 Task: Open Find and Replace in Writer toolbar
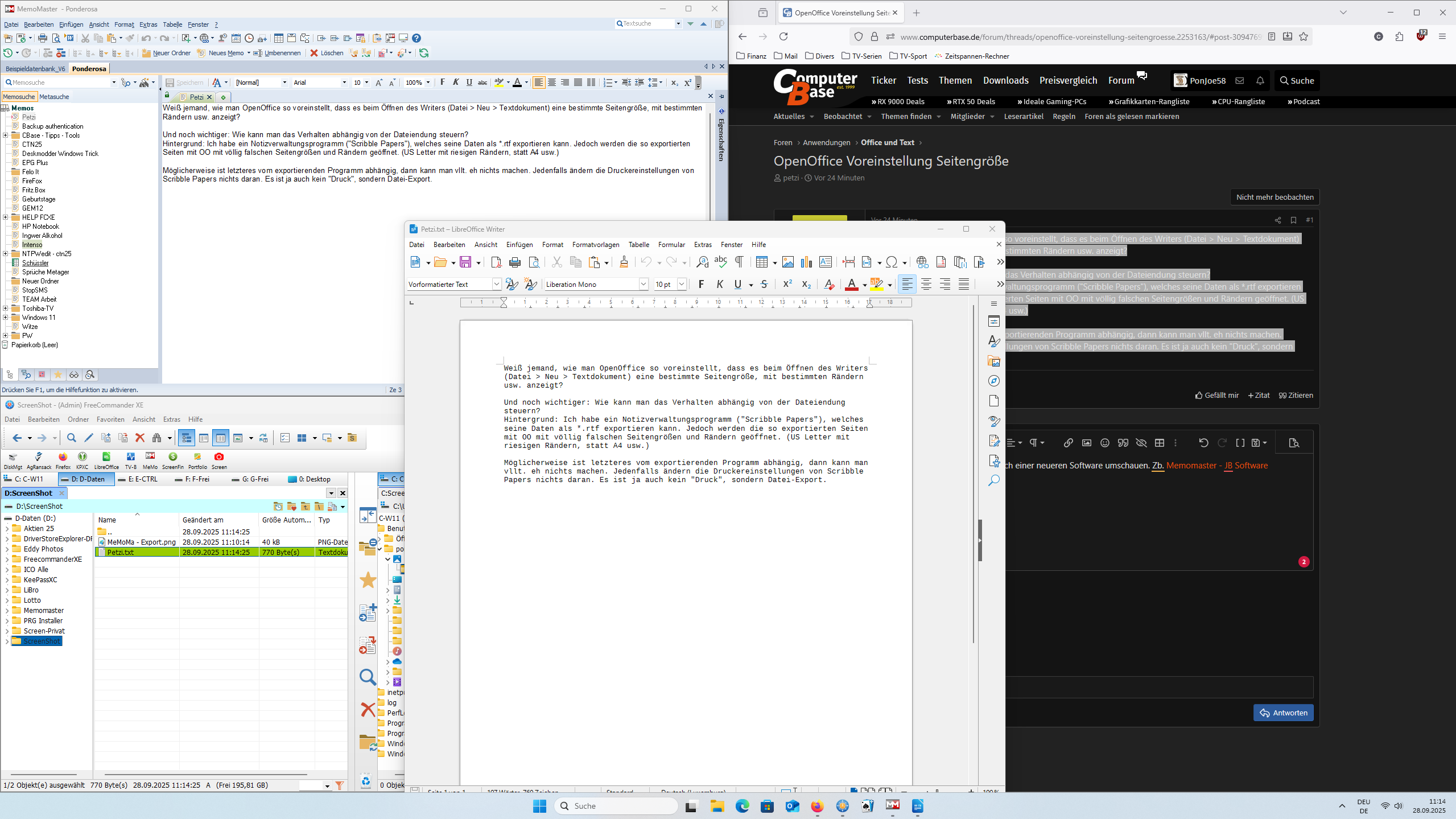tap(703, 262)
